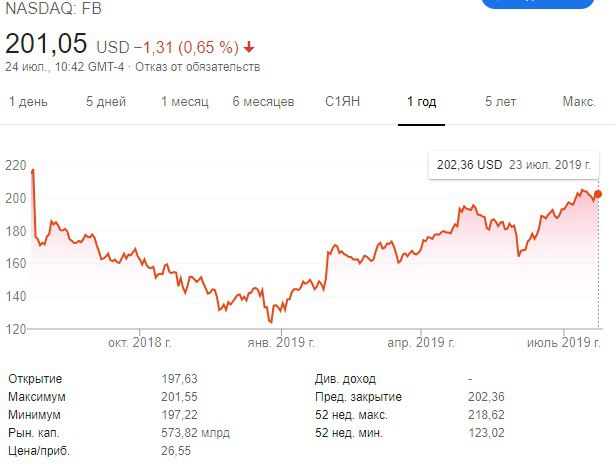Click the "окт. 2018 г." axis label

pos(140,342)
